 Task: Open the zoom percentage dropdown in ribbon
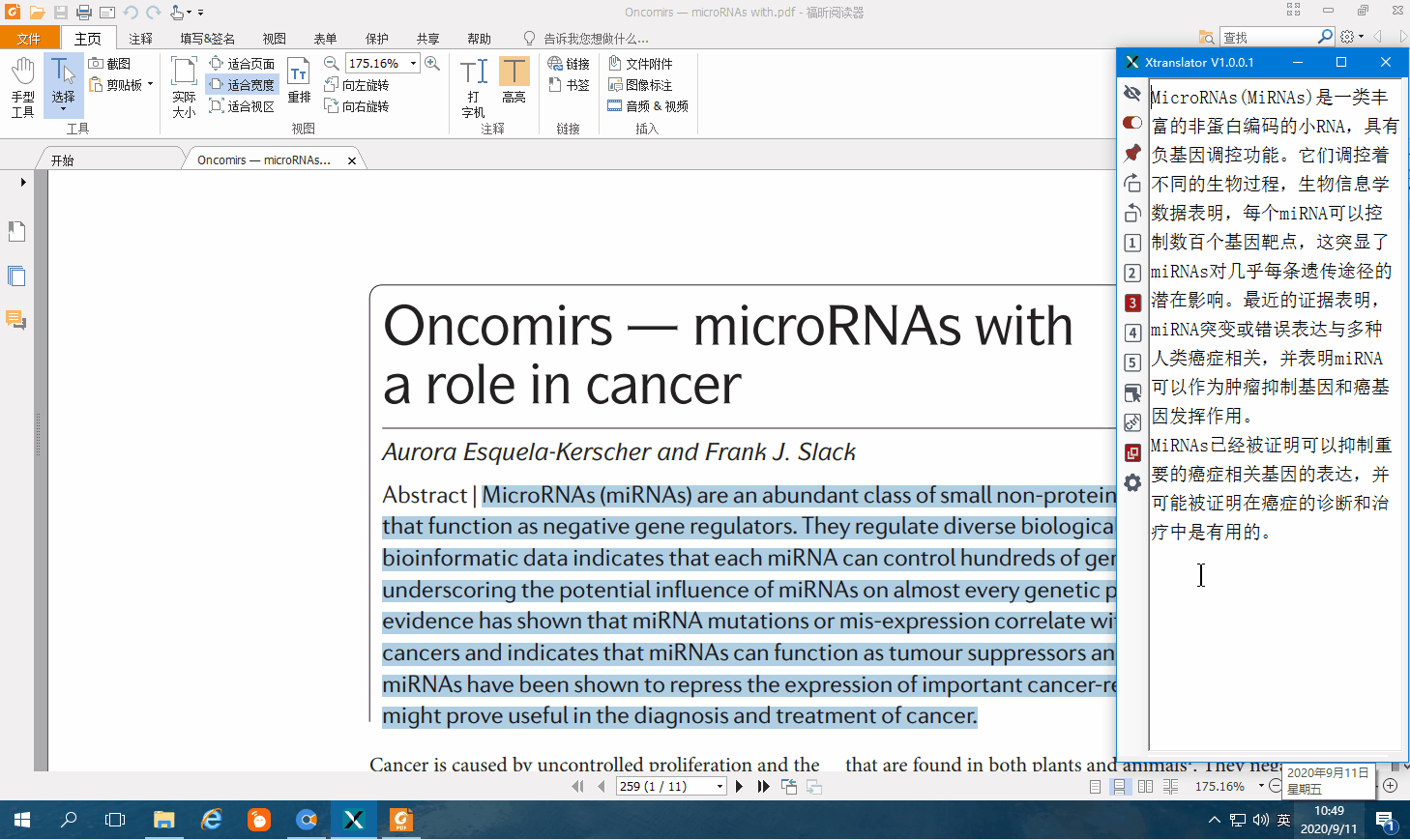414,63
